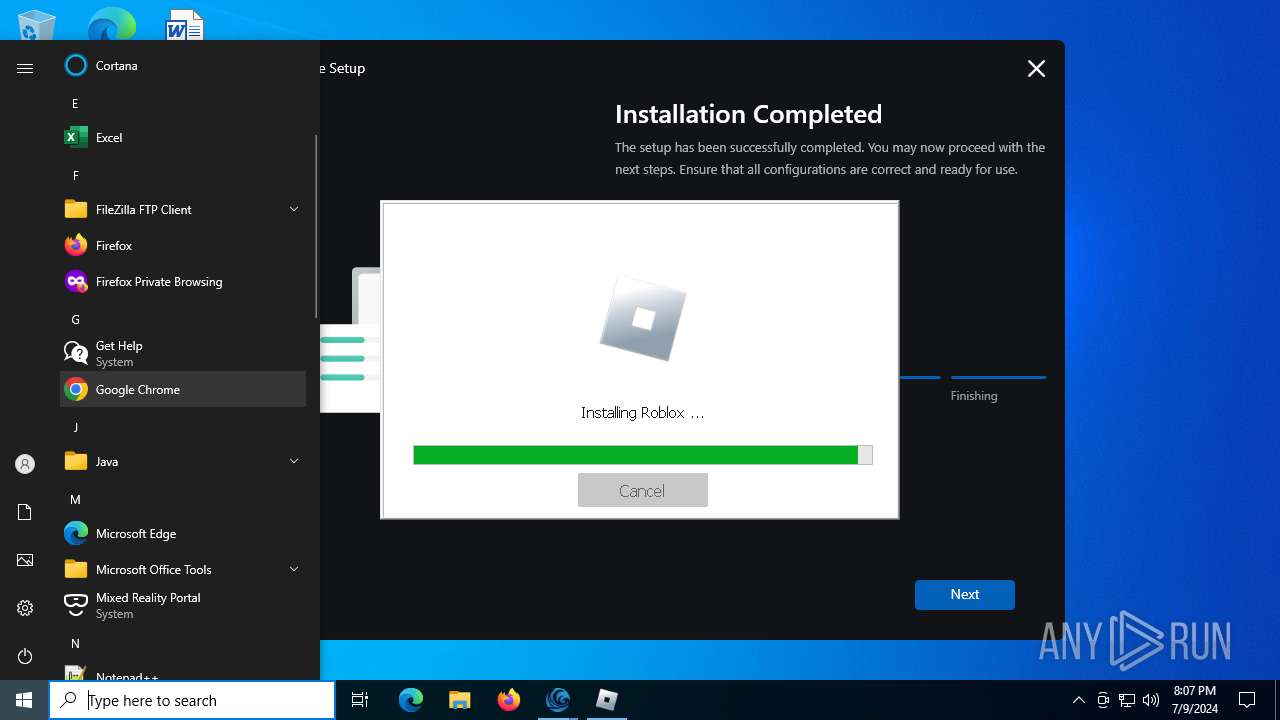Select the Microsoft Edge desktop shortcut
Image resolution: width=1280 pixels, height=720 pixels.
coord(111,24)
